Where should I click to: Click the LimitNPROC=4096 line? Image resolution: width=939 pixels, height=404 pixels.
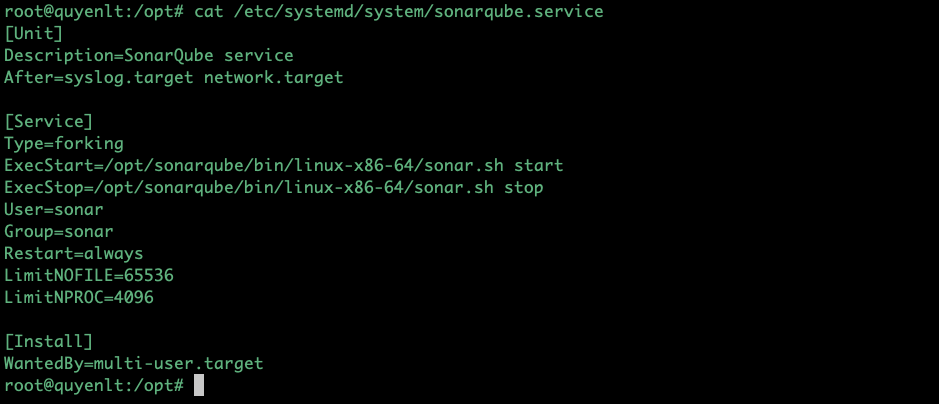tap(79, 298)
